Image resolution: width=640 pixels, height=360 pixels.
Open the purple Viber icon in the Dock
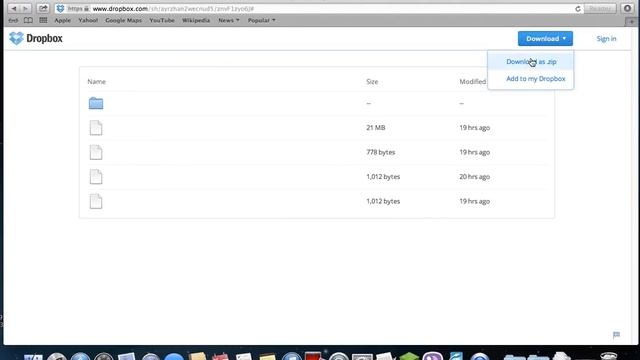tap(432, 355)
